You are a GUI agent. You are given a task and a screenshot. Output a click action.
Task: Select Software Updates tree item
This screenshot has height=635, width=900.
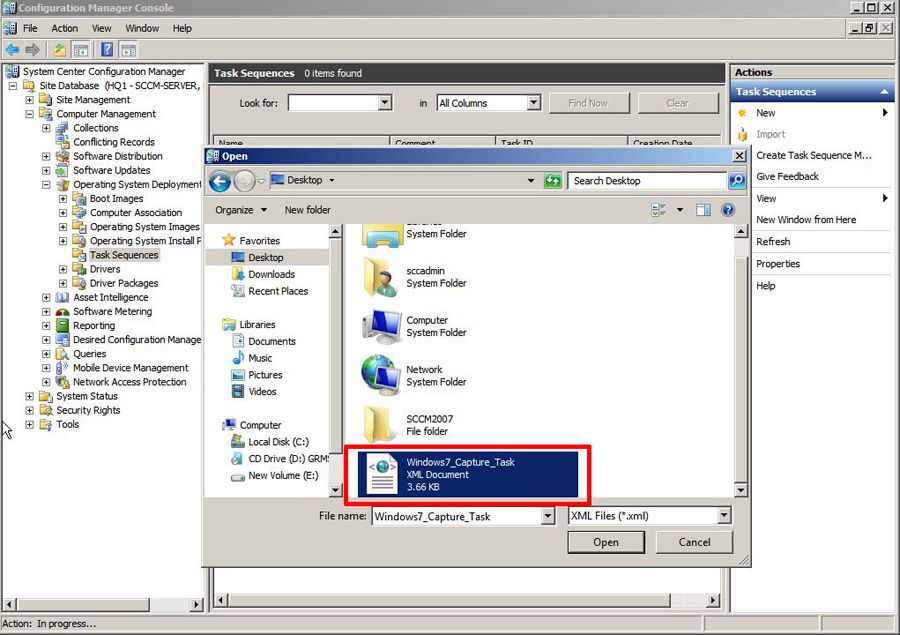(x=111, y=171)
